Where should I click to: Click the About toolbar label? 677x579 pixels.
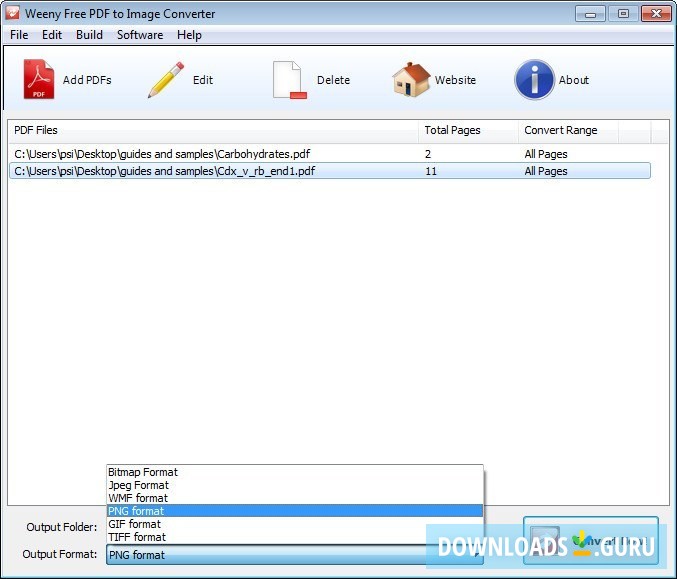coord(574,80)
